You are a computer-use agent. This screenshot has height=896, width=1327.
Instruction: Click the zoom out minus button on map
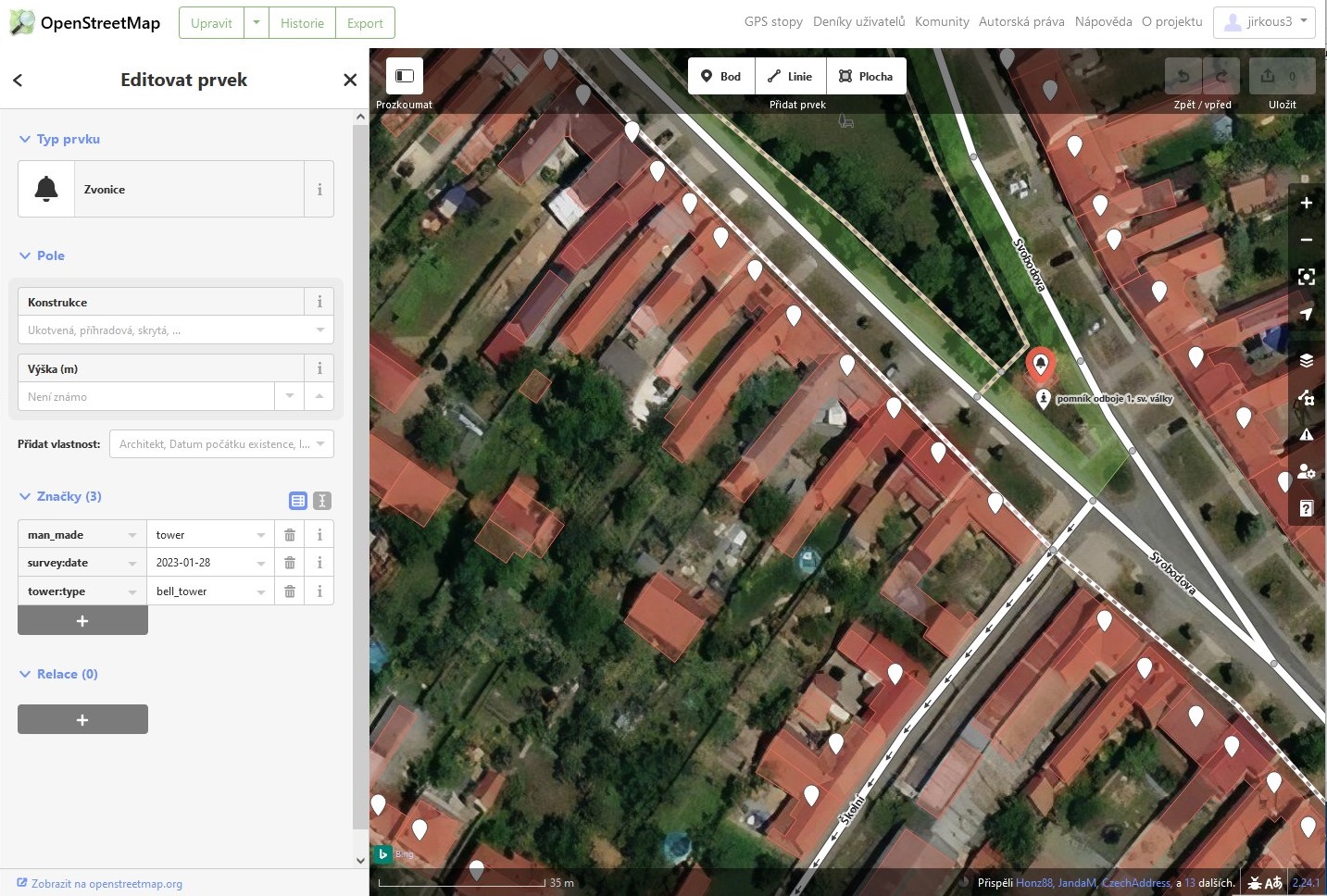pyautogui.click(x=1306, y=240)
